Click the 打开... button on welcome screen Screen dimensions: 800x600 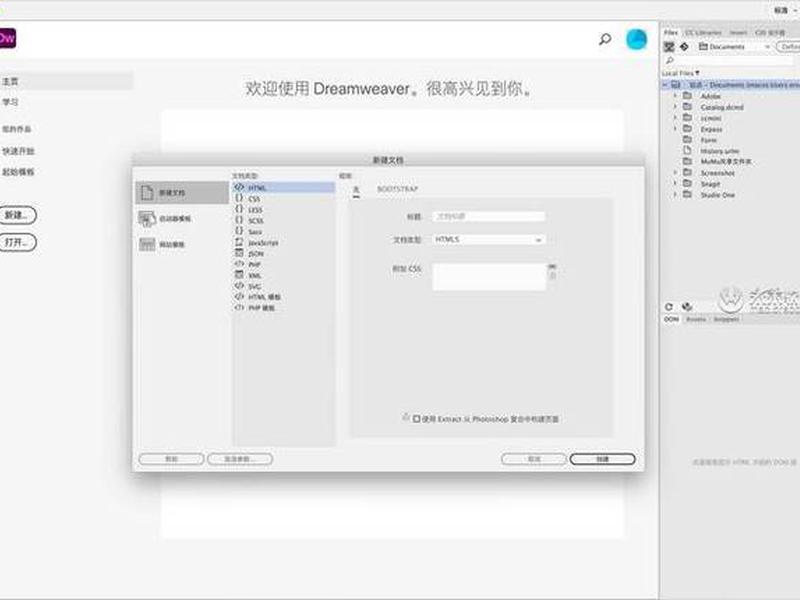(x=18, y=242)
